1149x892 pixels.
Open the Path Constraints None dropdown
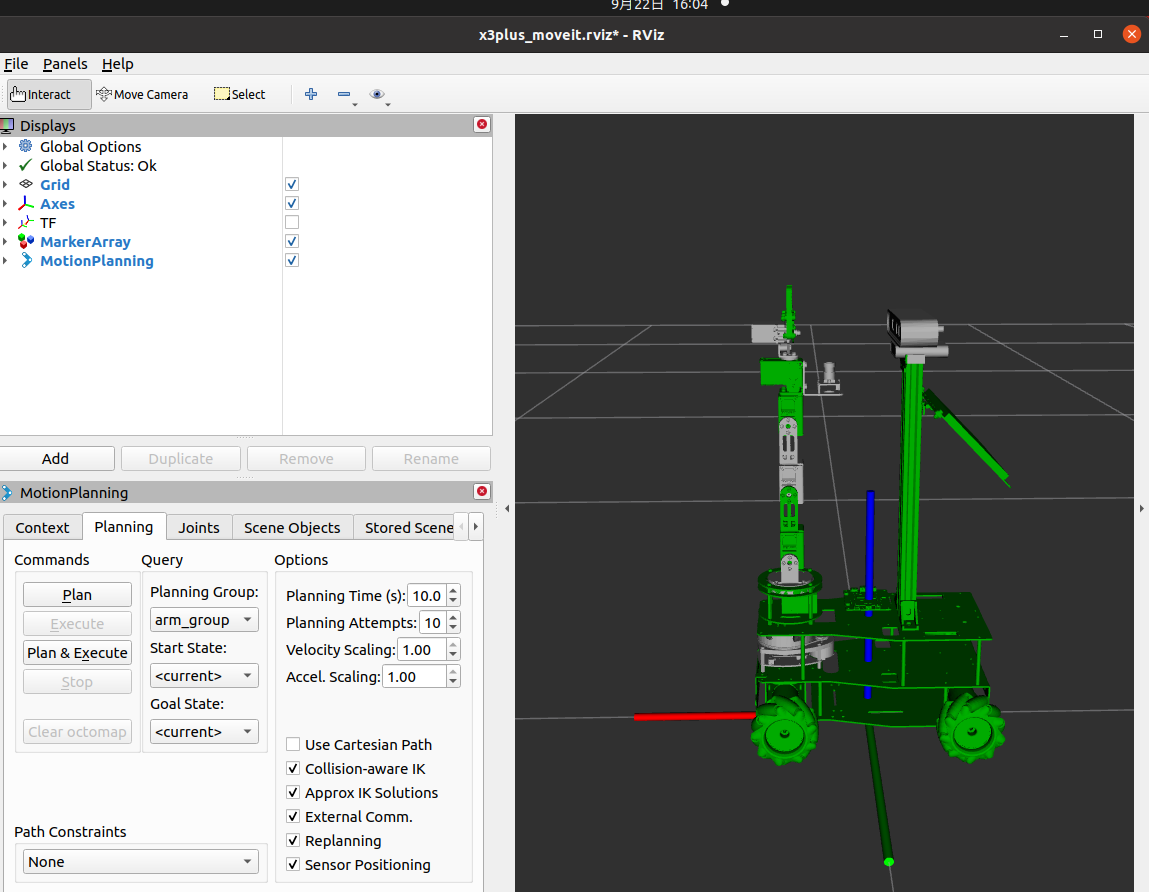tap(141, 862)
